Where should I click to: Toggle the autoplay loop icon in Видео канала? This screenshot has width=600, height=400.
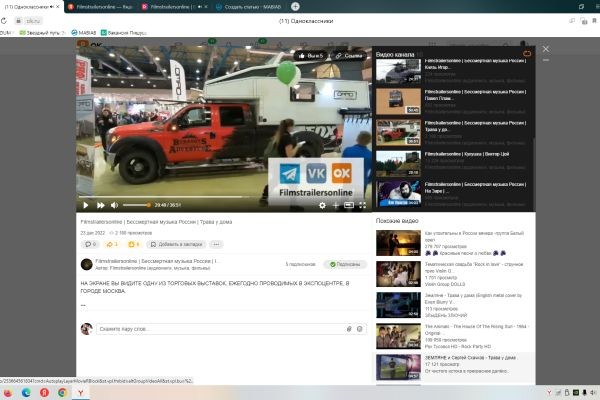point(527,54)
